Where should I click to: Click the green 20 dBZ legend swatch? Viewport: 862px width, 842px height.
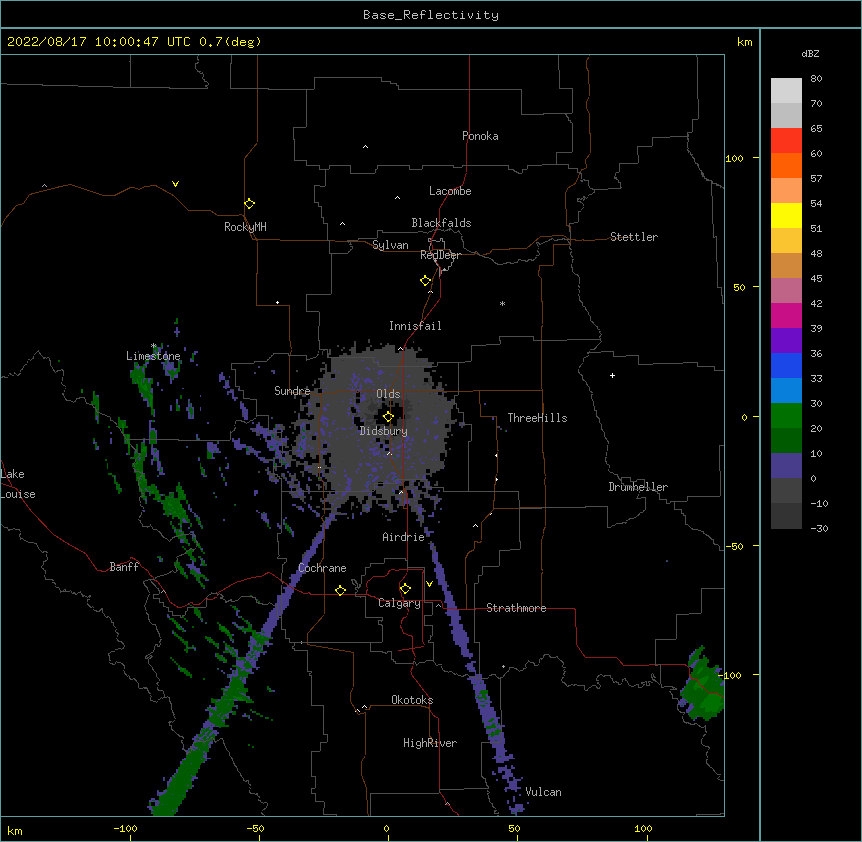pyautogui.click(x=786, y=416)
